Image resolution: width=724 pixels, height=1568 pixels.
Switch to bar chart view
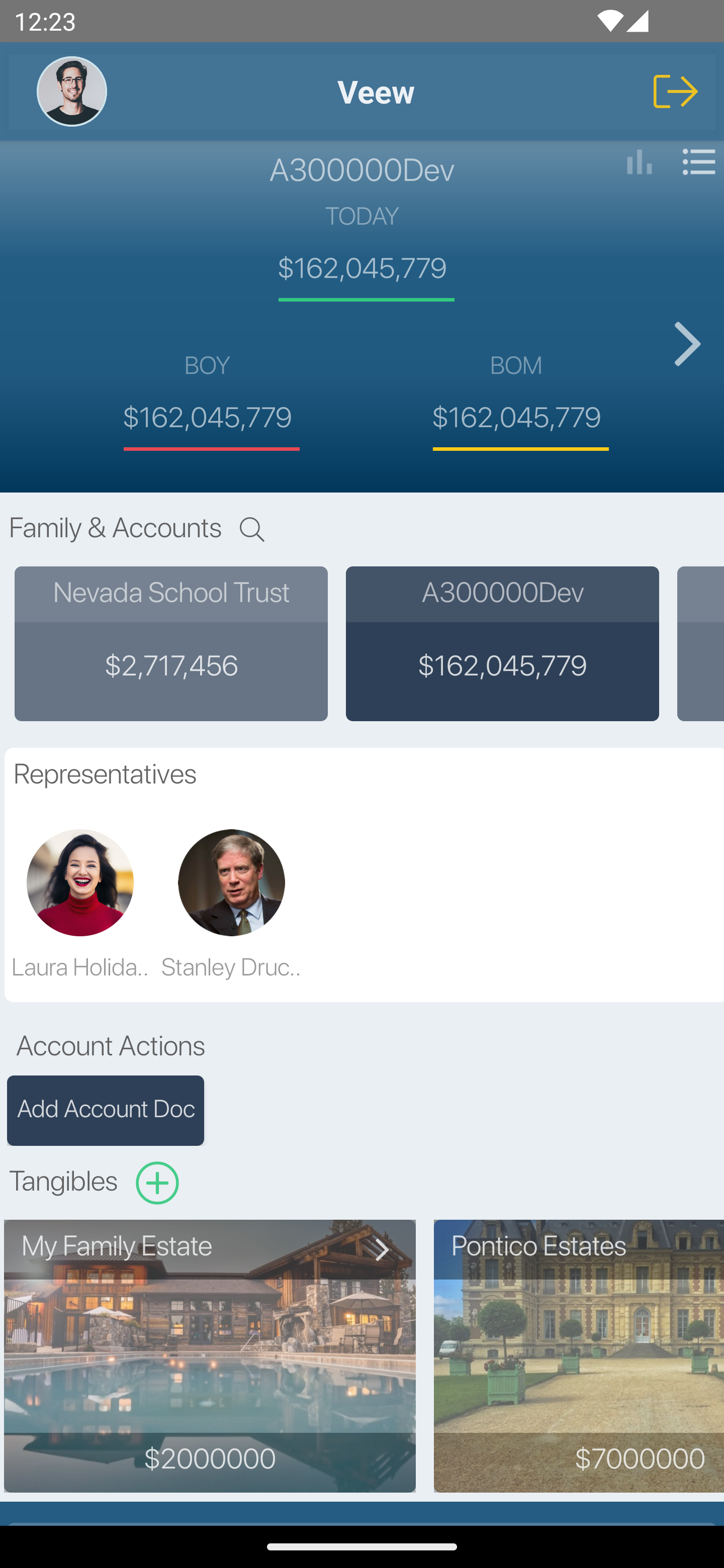pos(639,162)
